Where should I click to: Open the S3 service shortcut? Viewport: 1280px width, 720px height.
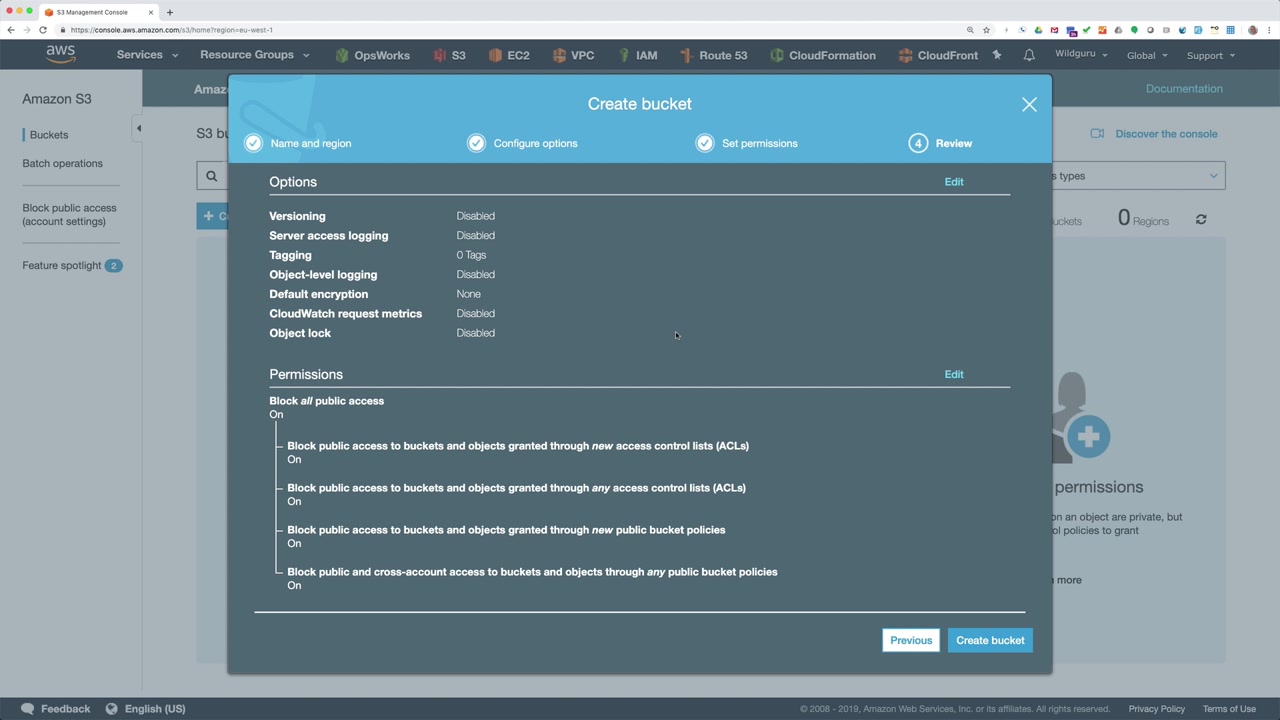coord(449,55)
